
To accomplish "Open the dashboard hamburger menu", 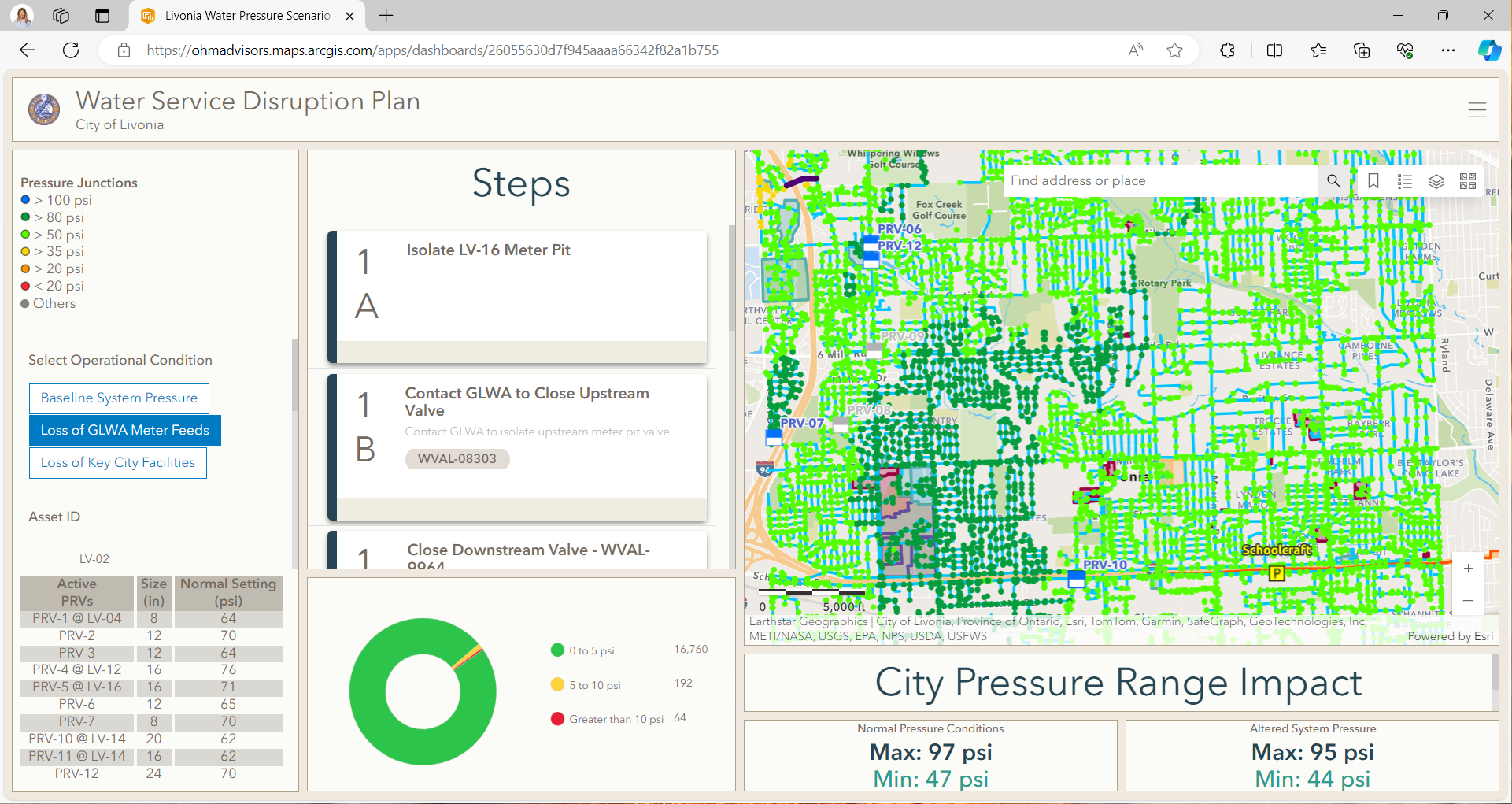I will (1477, 110).
